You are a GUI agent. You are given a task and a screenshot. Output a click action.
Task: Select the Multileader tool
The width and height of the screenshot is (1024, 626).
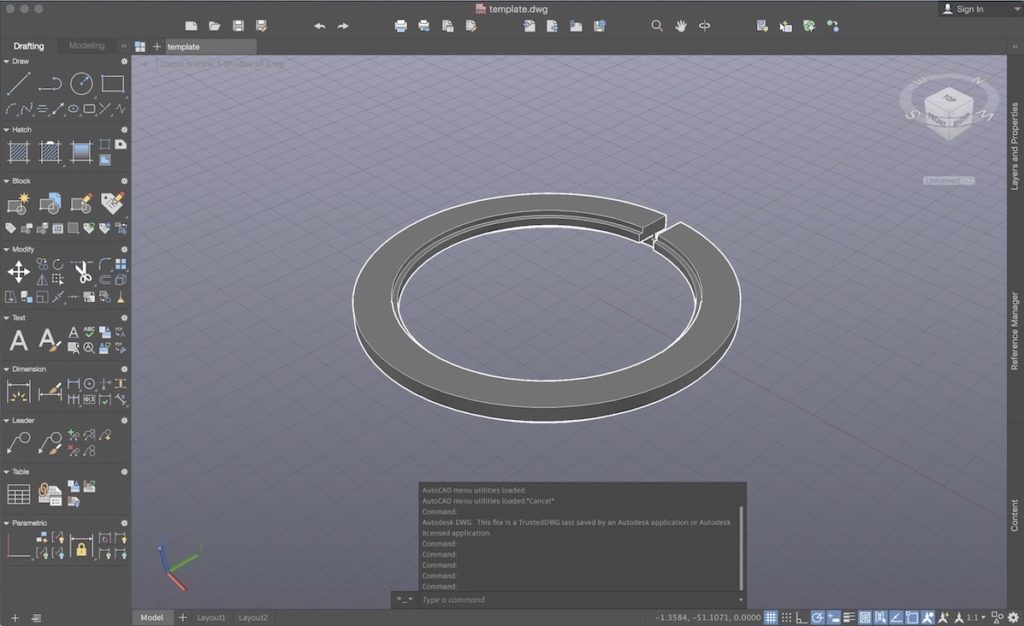18,443
